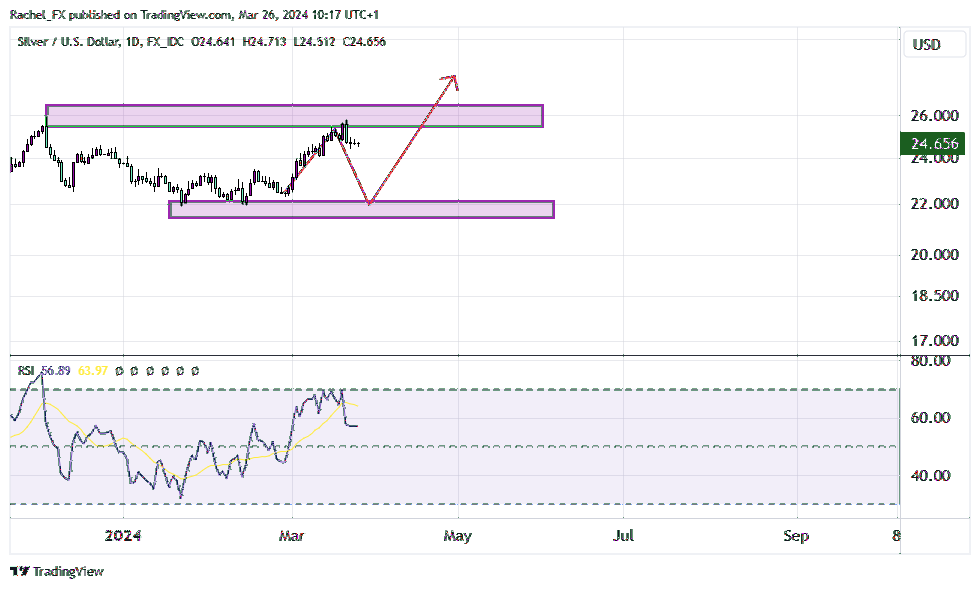Screen dimensions: 980x589
Task: Click the 2024 time axis label
Action: pos(122,536)
